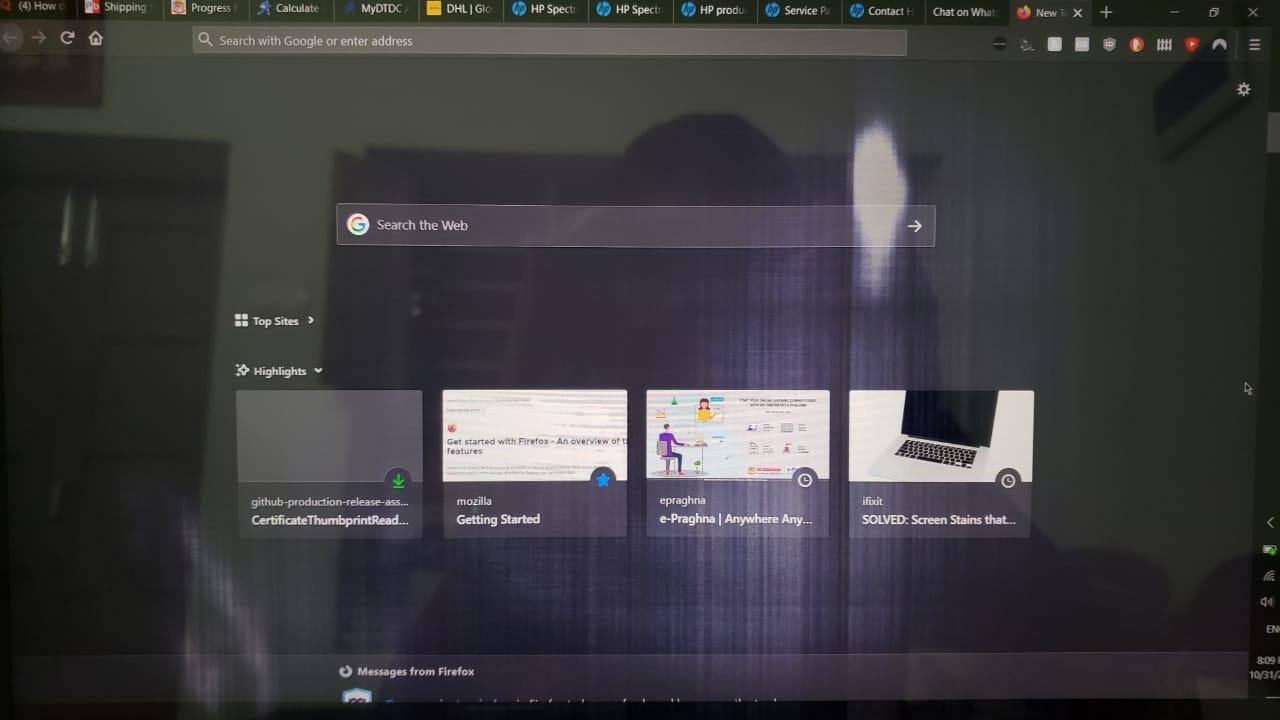Image resolution: width=1280 pixels, height=720 pixels.
Task: Toggle the volume speaker tray icon
Action: click(x=1267, y=602)
